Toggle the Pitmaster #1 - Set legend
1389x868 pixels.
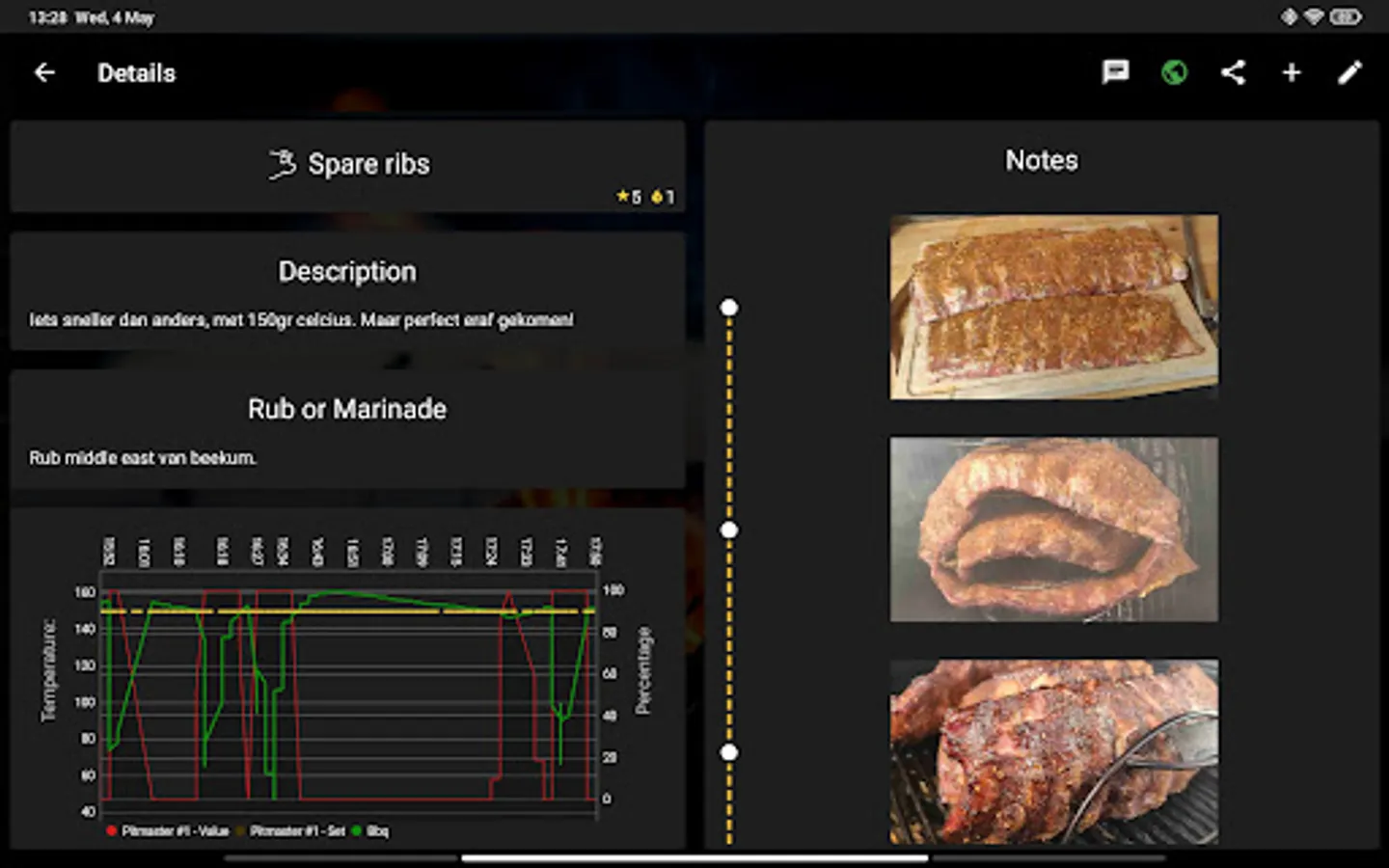coord(291,830)
